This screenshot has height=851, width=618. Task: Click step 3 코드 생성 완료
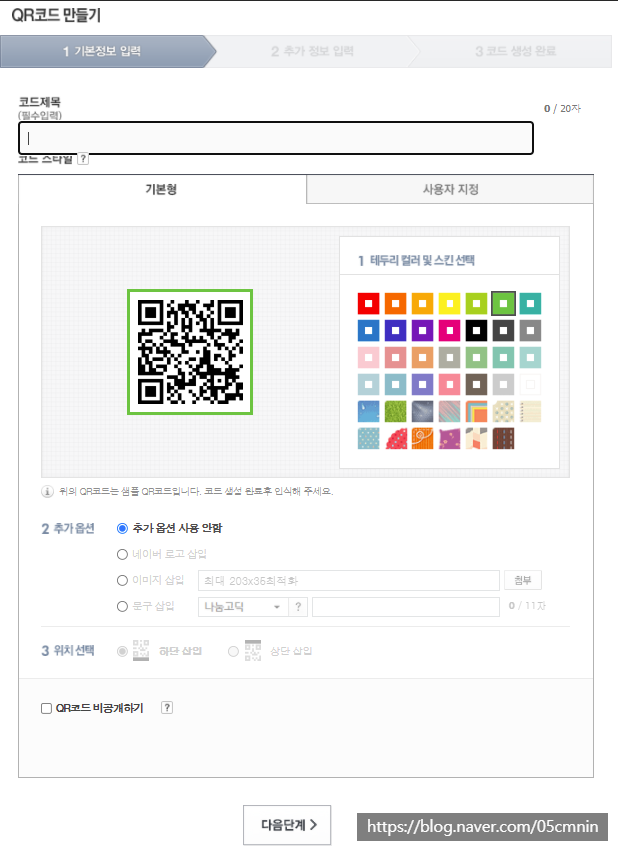click(515, 52)
